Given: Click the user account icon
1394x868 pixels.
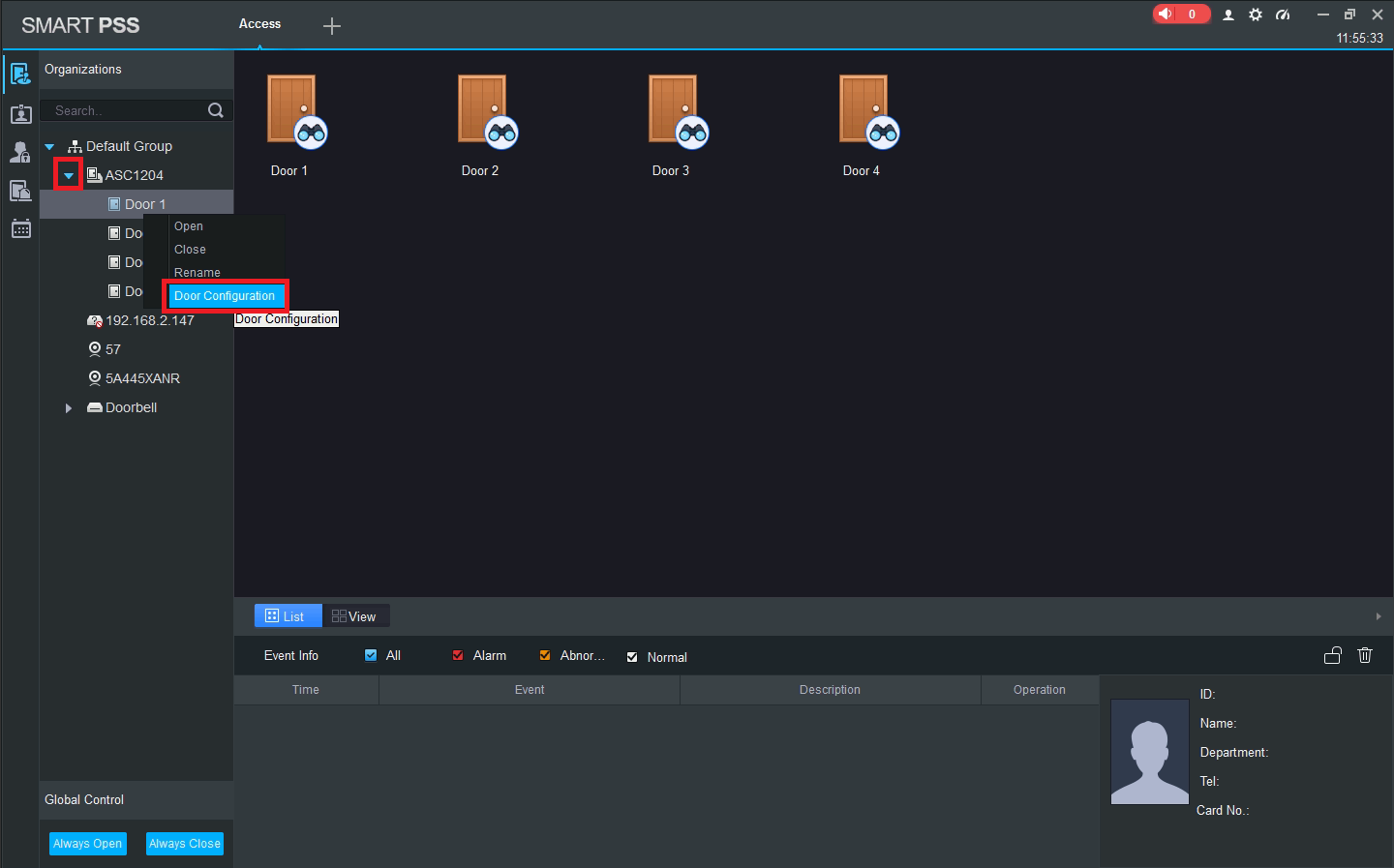Looking at the screenshot, I should tap(1228, 15).
